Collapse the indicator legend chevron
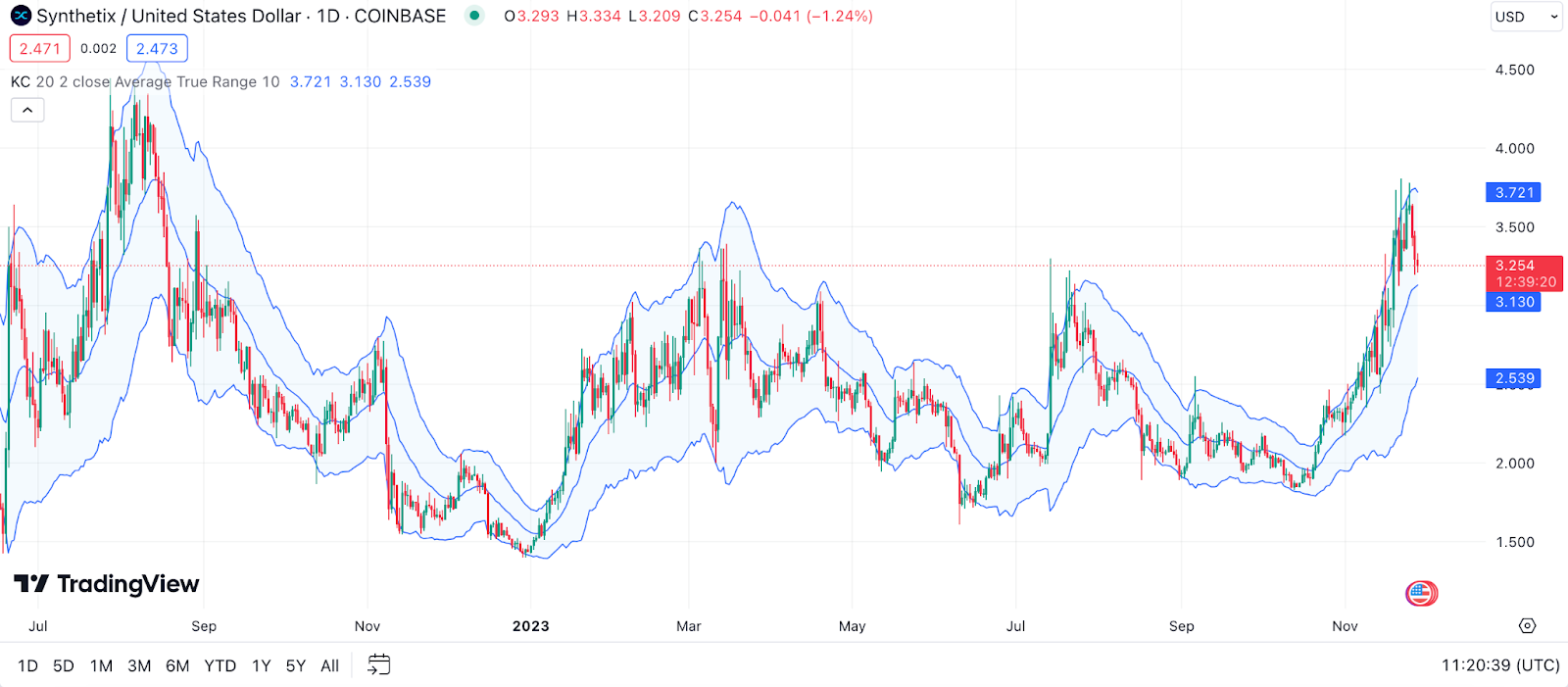This screenshot has width=1568, height=687. (x=27, y=110)
